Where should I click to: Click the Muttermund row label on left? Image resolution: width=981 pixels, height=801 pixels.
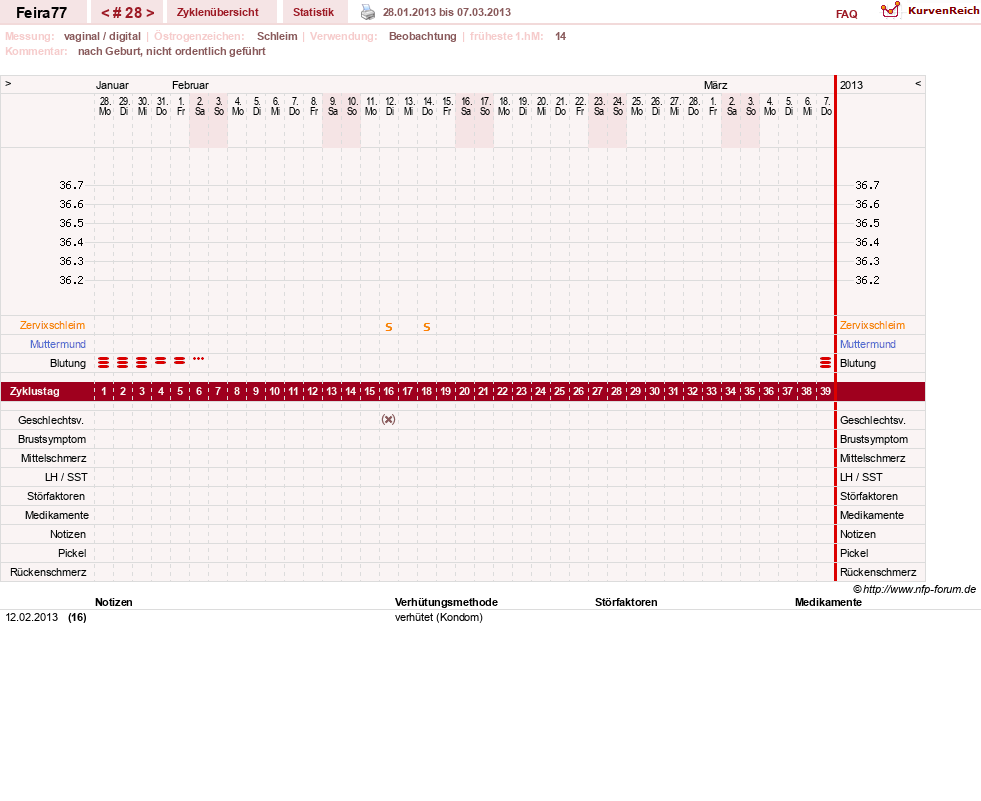58,344
